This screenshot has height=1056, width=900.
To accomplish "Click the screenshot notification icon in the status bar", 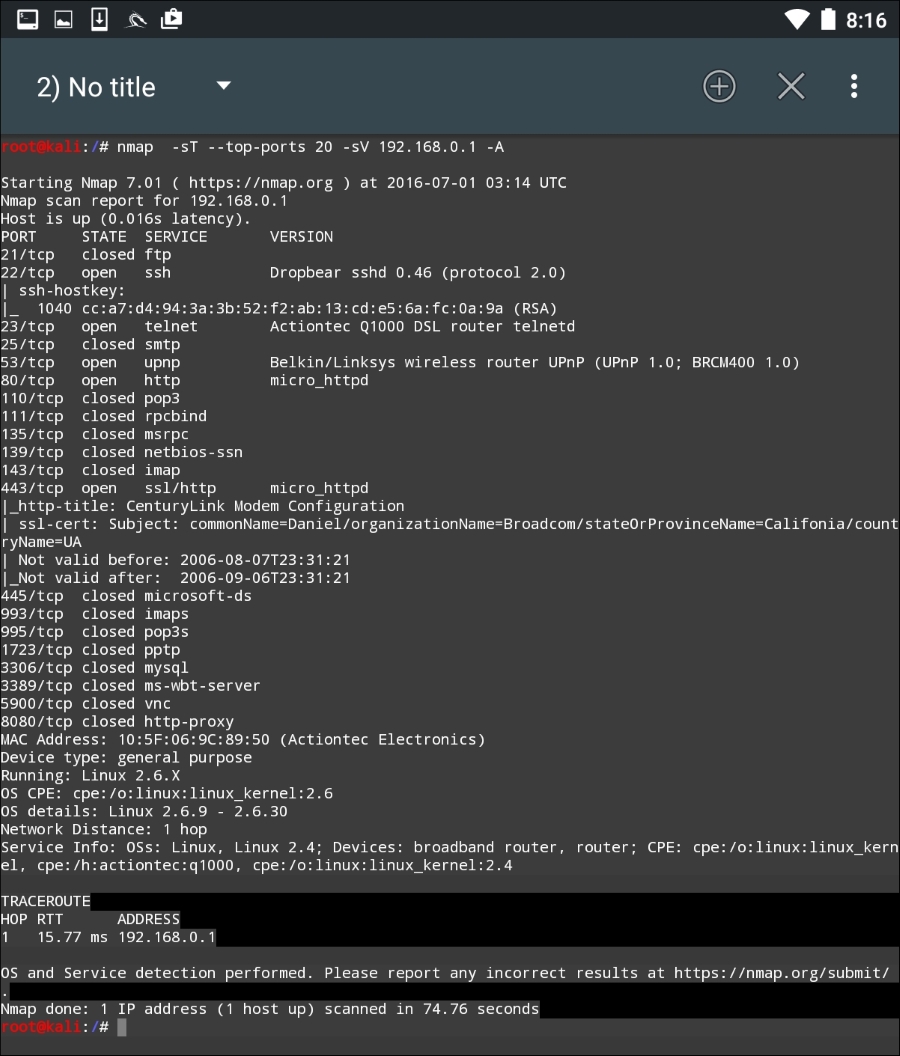I will (63, 18).
